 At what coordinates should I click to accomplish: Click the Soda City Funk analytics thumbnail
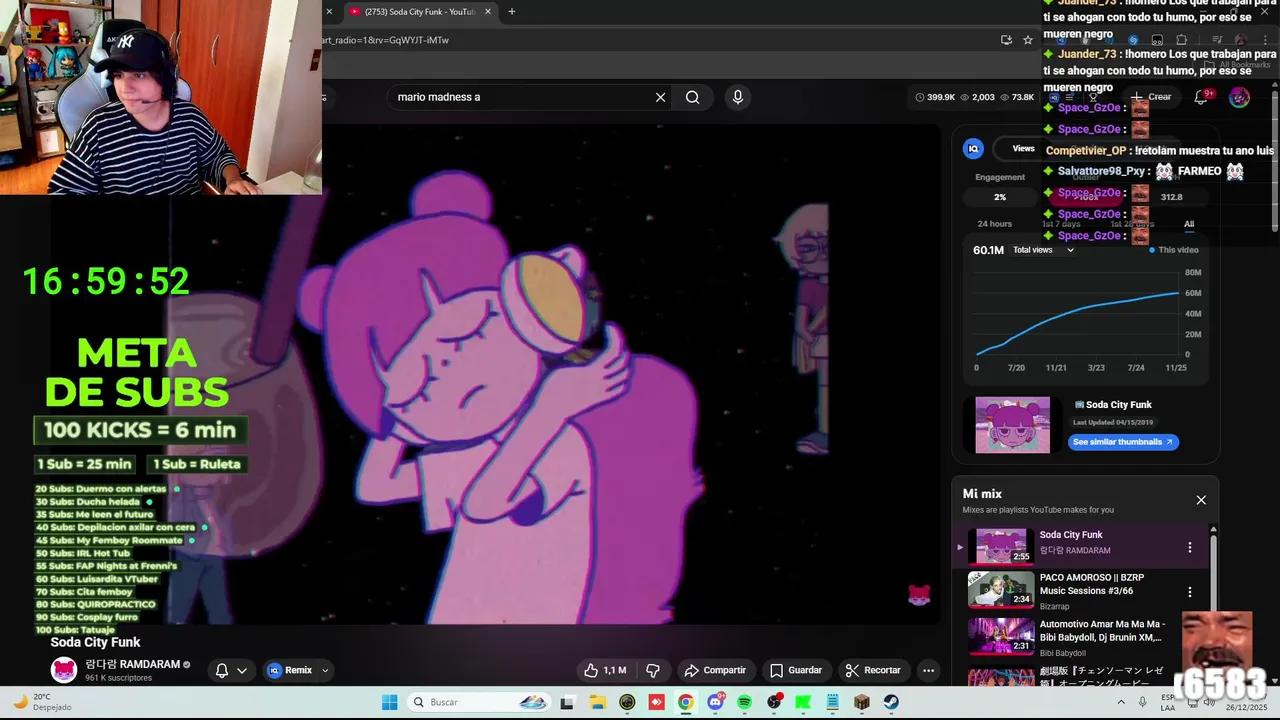click(x=1013, y=425)
